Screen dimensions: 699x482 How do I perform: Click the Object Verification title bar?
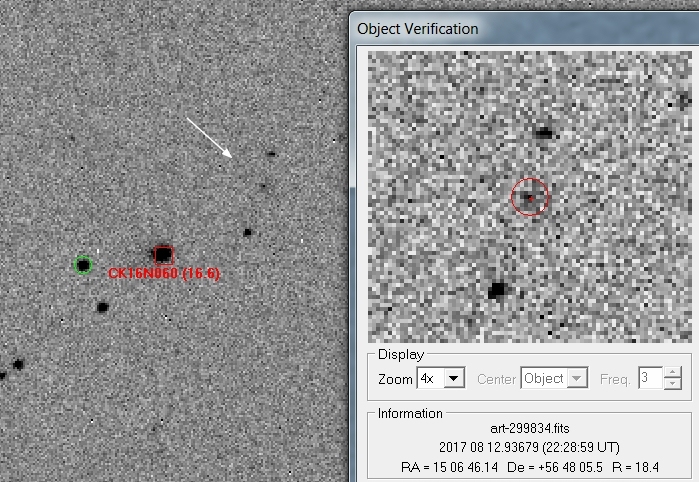pyautogui.click(x=524, y=29)
